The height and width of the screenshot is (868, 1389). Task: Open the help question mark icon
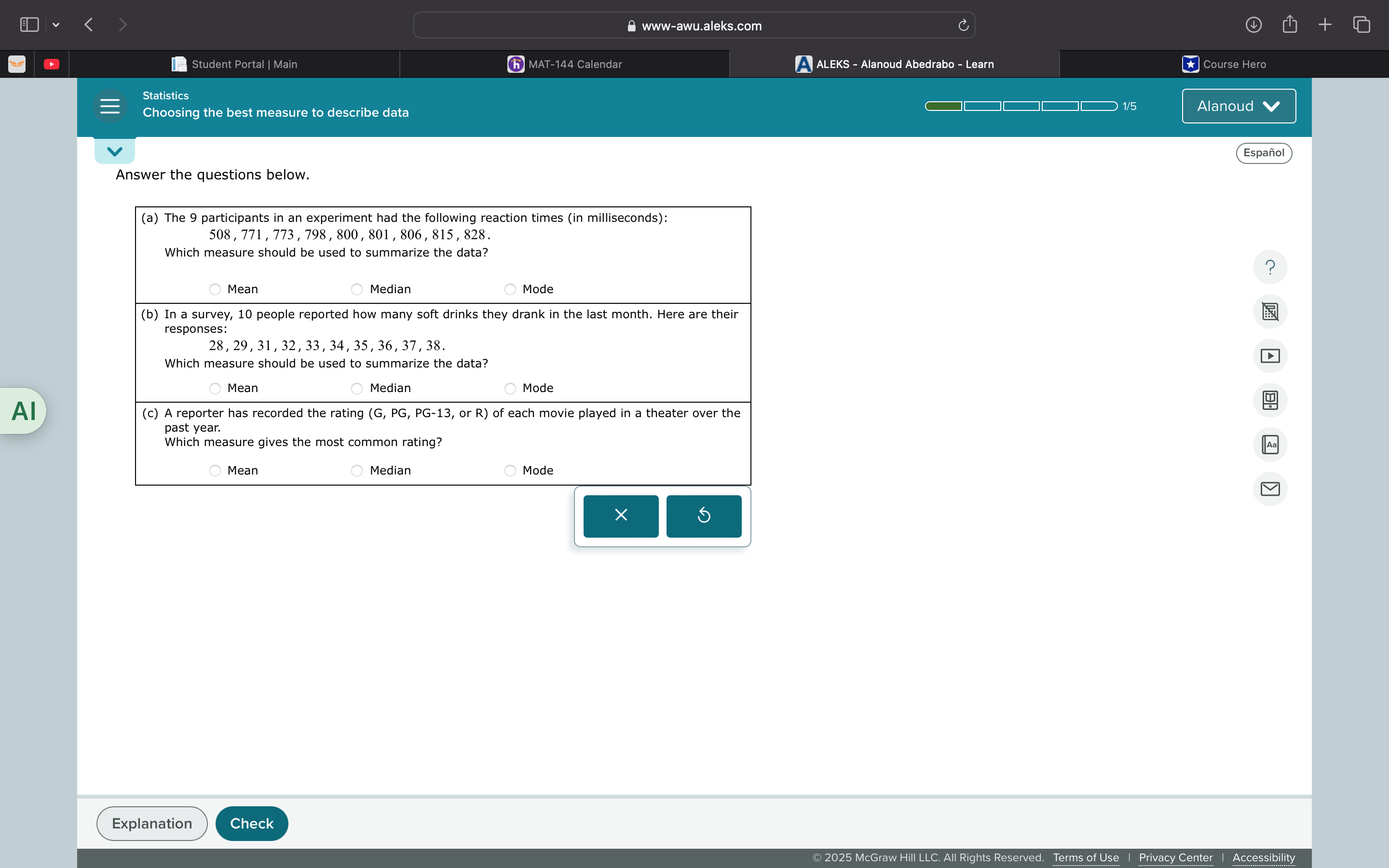(x=1269, y=267)
